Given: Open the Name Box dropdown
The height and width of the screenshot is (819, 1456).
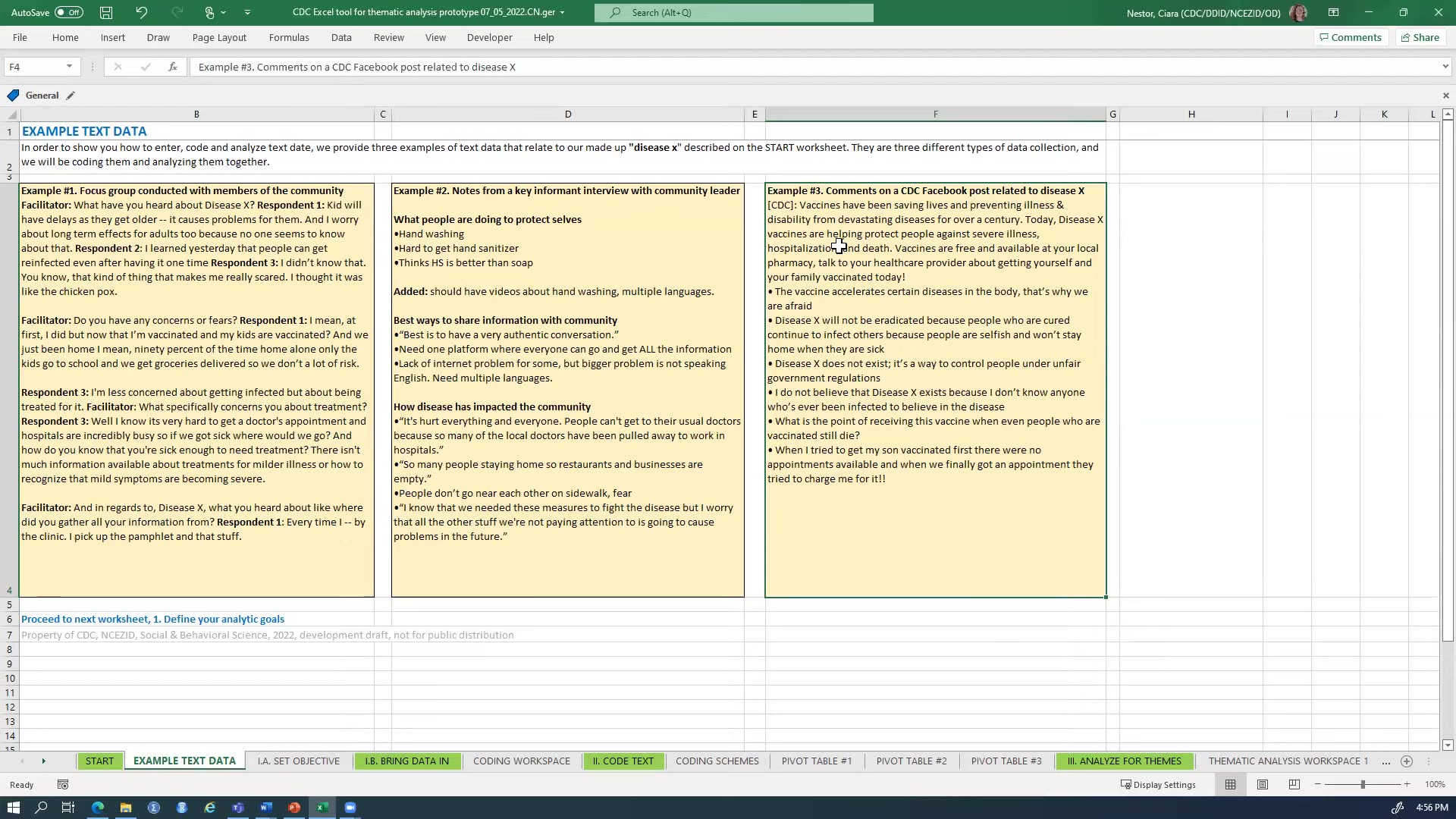Looking at the screenshot, I should click(69, 67).
